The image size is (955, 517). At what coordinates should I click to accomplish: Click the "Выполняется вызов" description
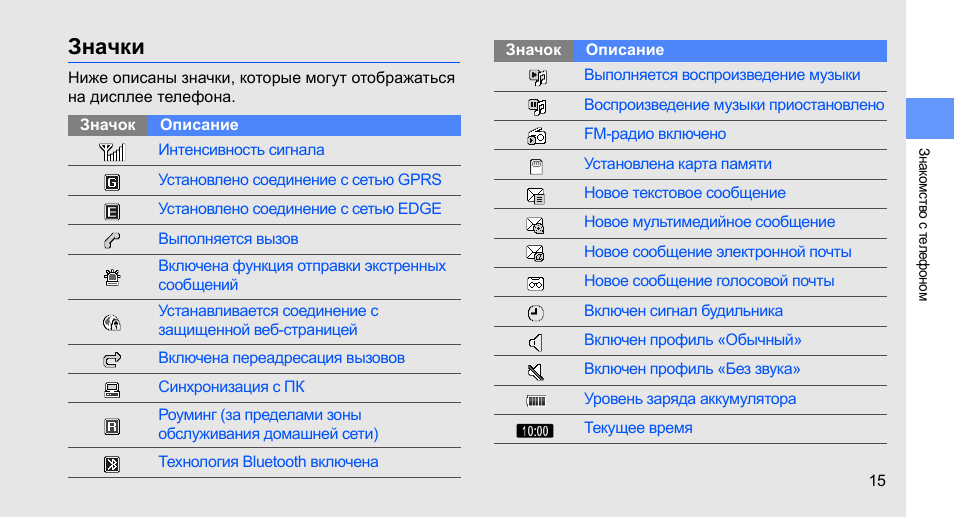pyautogui.click(x=228, y=239)
